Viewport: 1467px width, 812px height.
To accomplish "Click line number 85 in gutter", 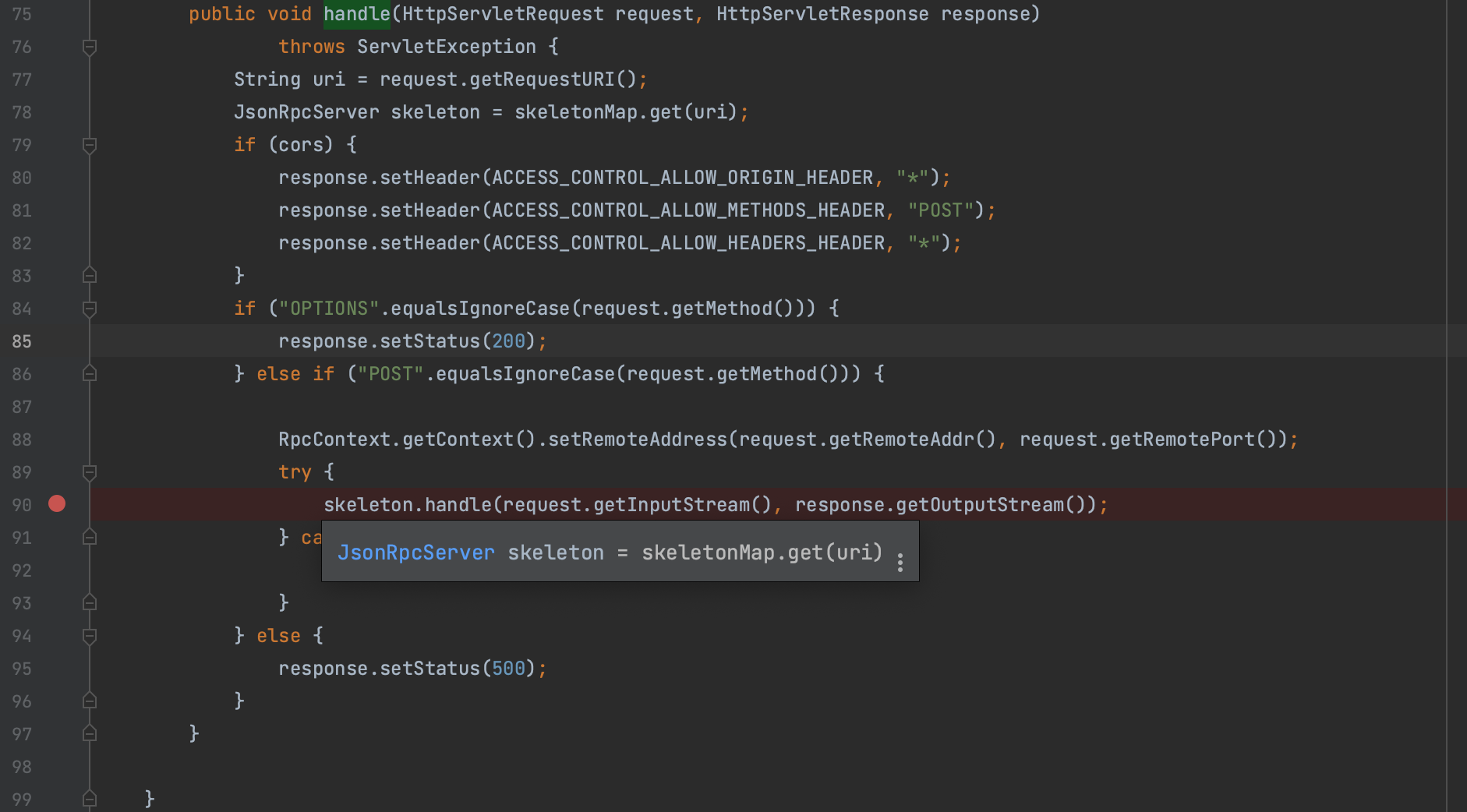I will [22, 341].
